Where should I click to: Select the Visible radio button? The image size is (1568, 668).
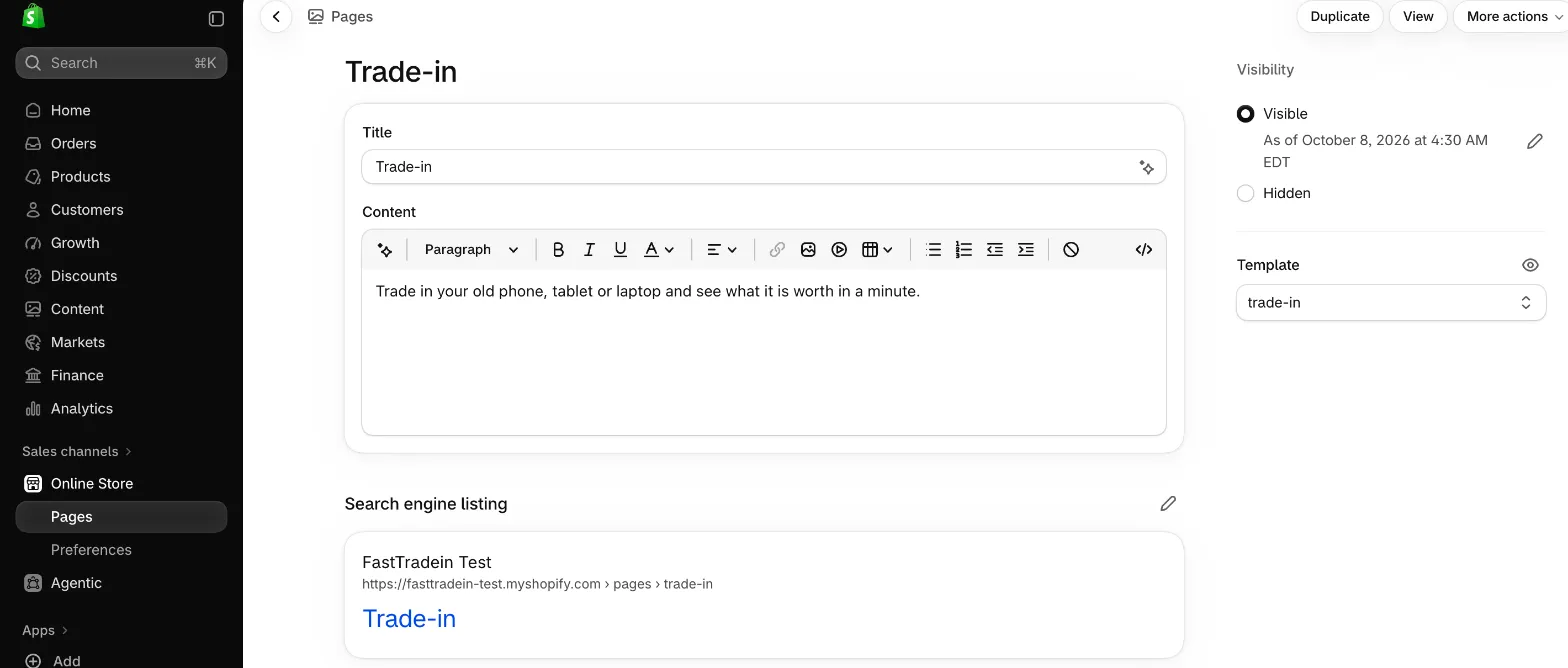click(x=1245, y=114)
